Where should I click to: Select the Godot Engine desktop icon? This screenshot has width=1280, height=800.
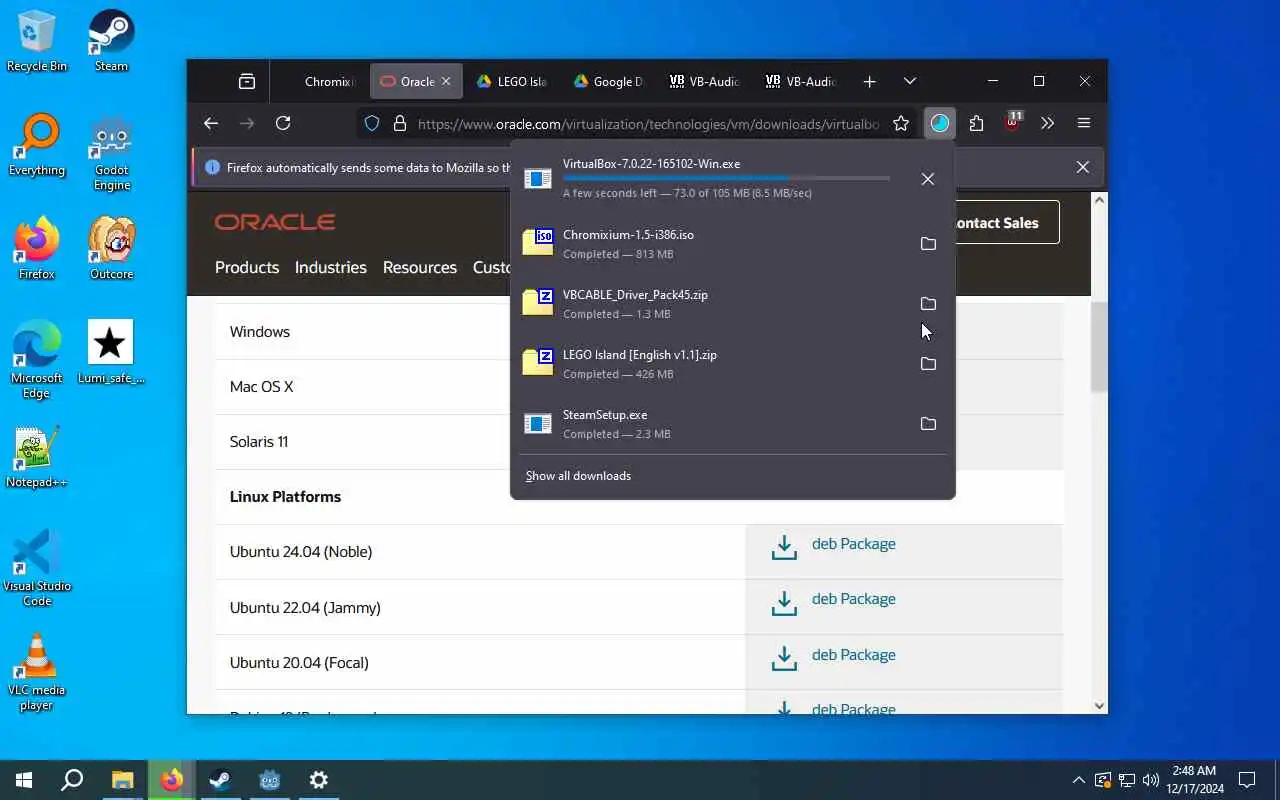point(111,154)
